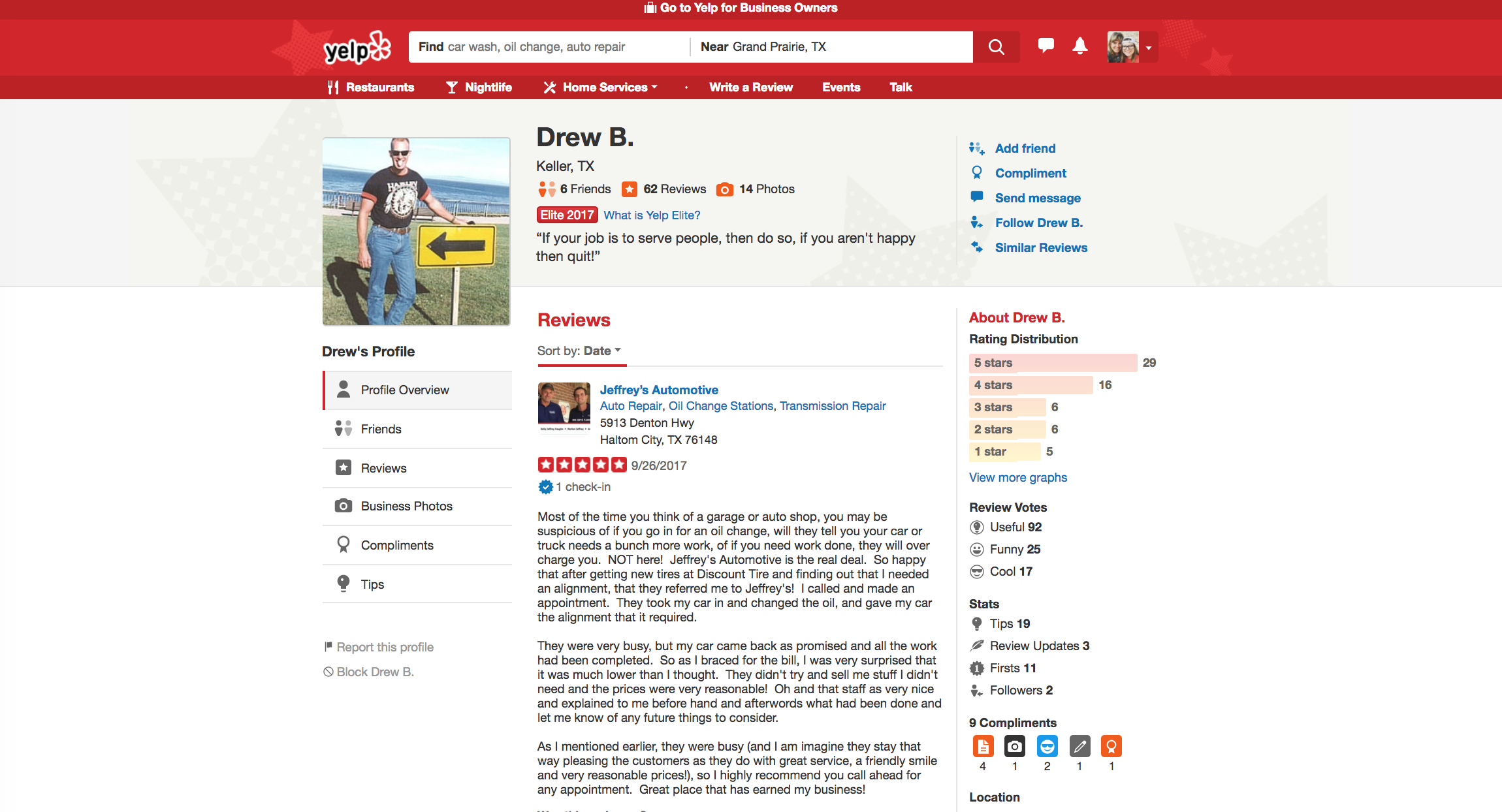Select Compliments in profile sidebar
This screenshot has height=812, width=1502.
pos(417,545)
